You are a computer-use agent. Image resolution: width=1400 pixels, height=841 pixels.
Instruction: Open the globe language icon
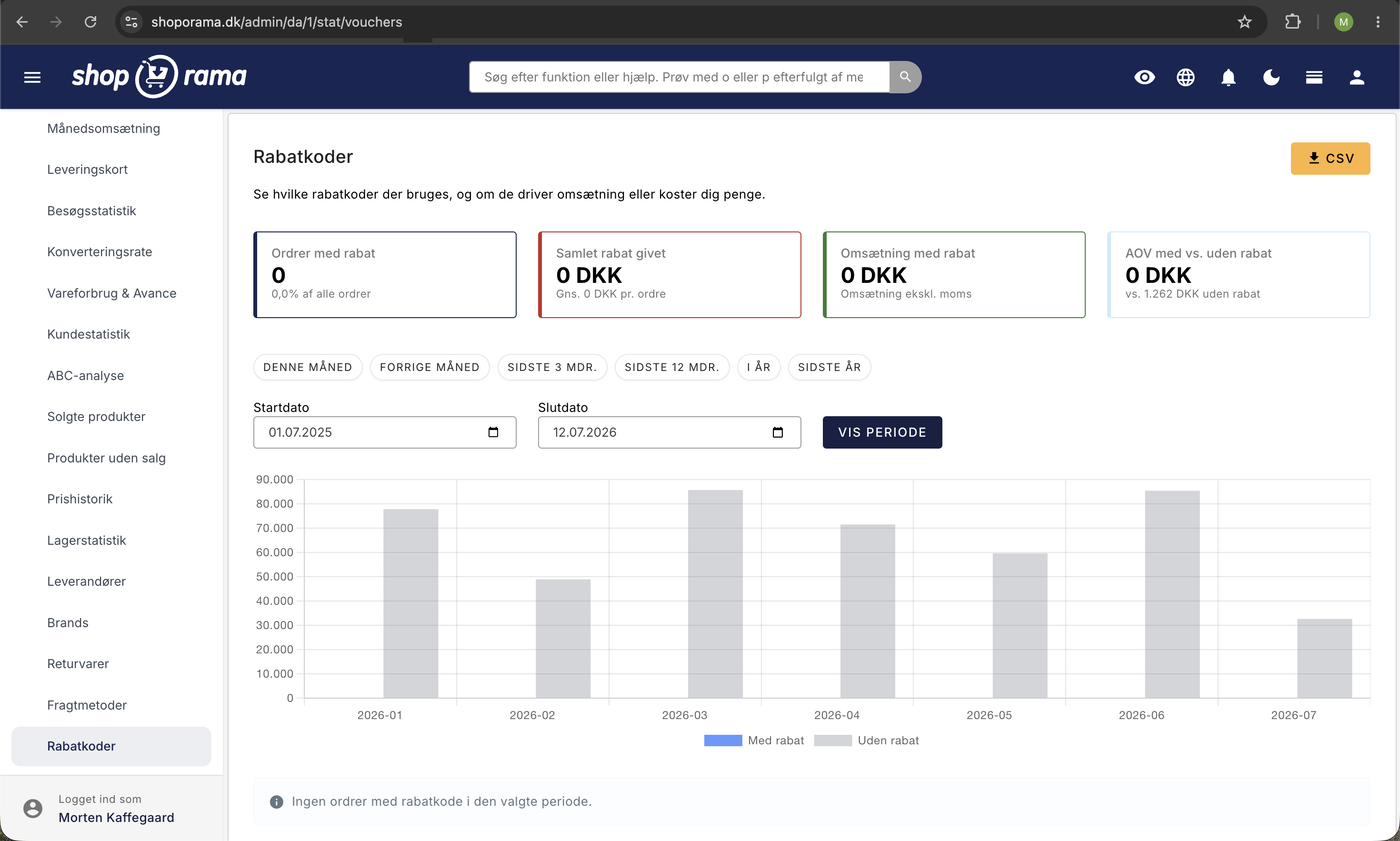[x=1186, y=77]
